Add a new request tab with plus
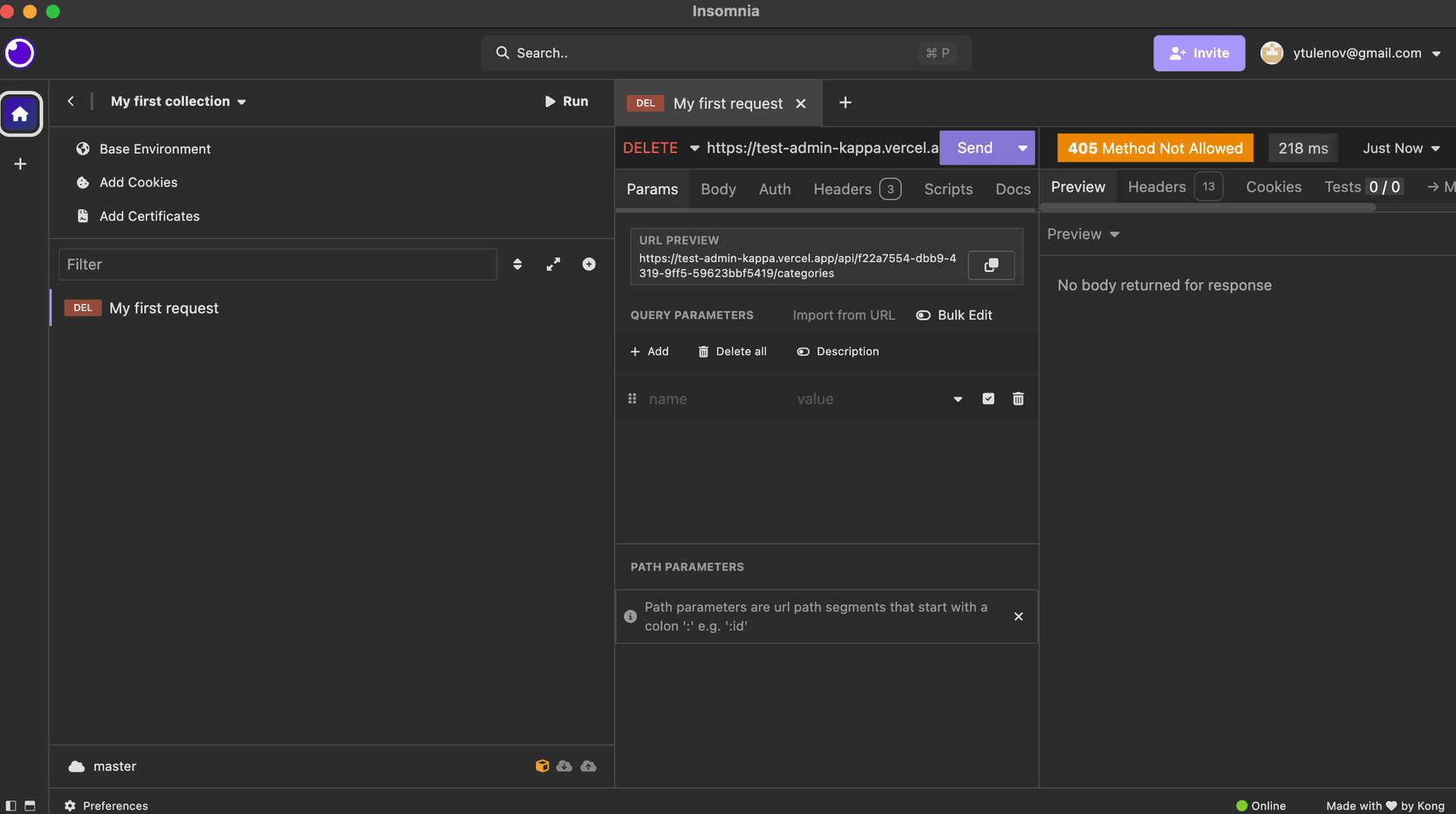The height and width of the screenshot is (814, 1456). point(846,102)
